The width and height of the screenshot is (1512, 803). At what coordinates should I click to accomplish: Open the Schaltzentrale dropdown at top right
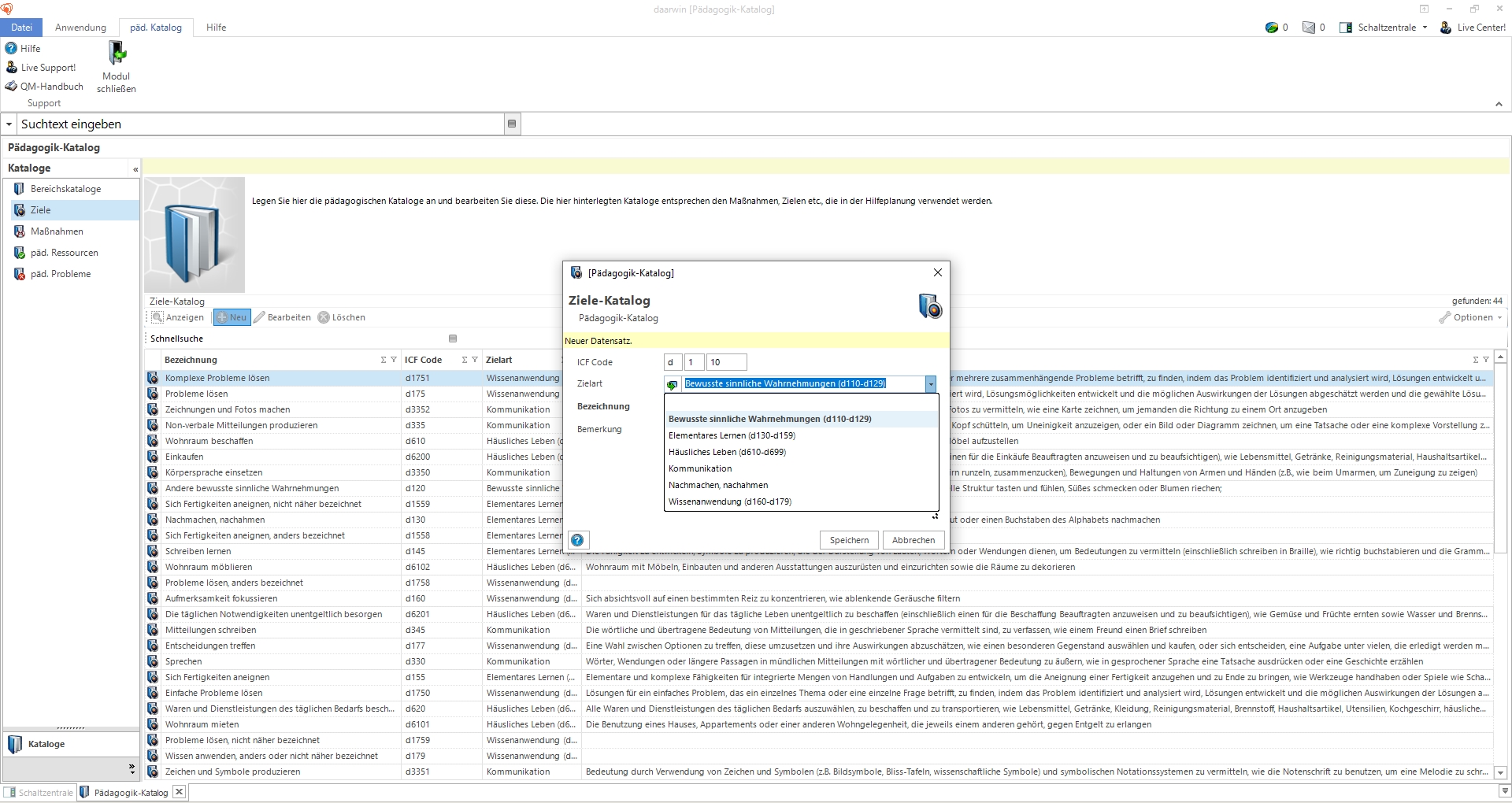1384,28
